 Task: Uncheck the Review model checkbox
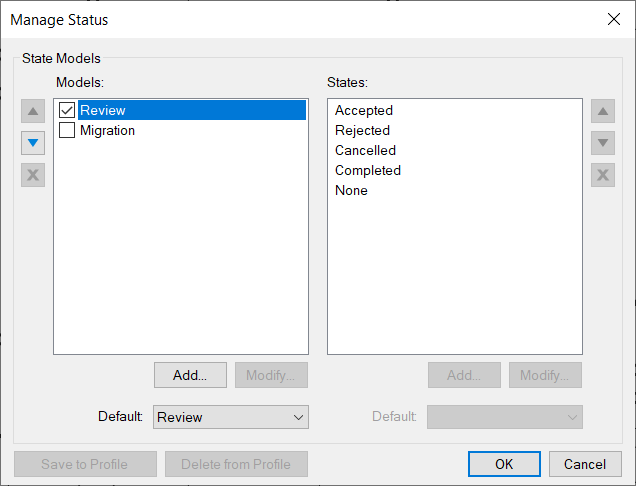(x=67, y=111)
